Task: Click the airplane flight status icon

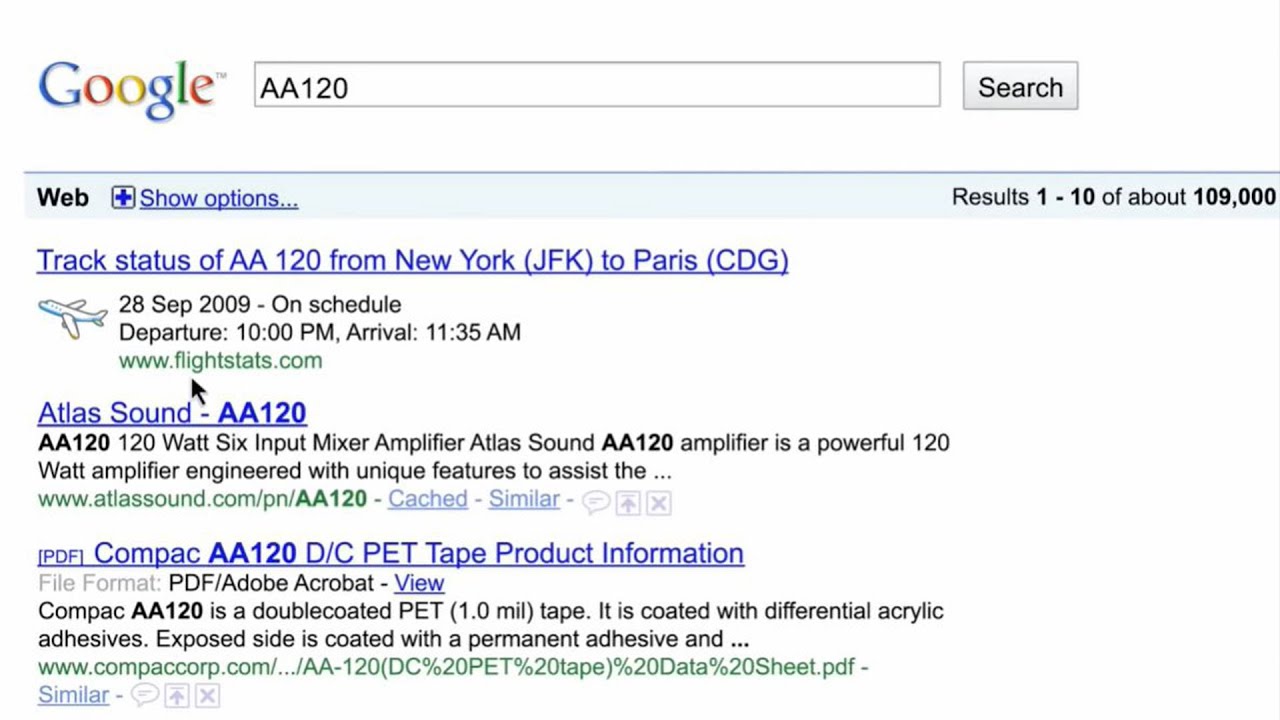Action: (72, 318)
